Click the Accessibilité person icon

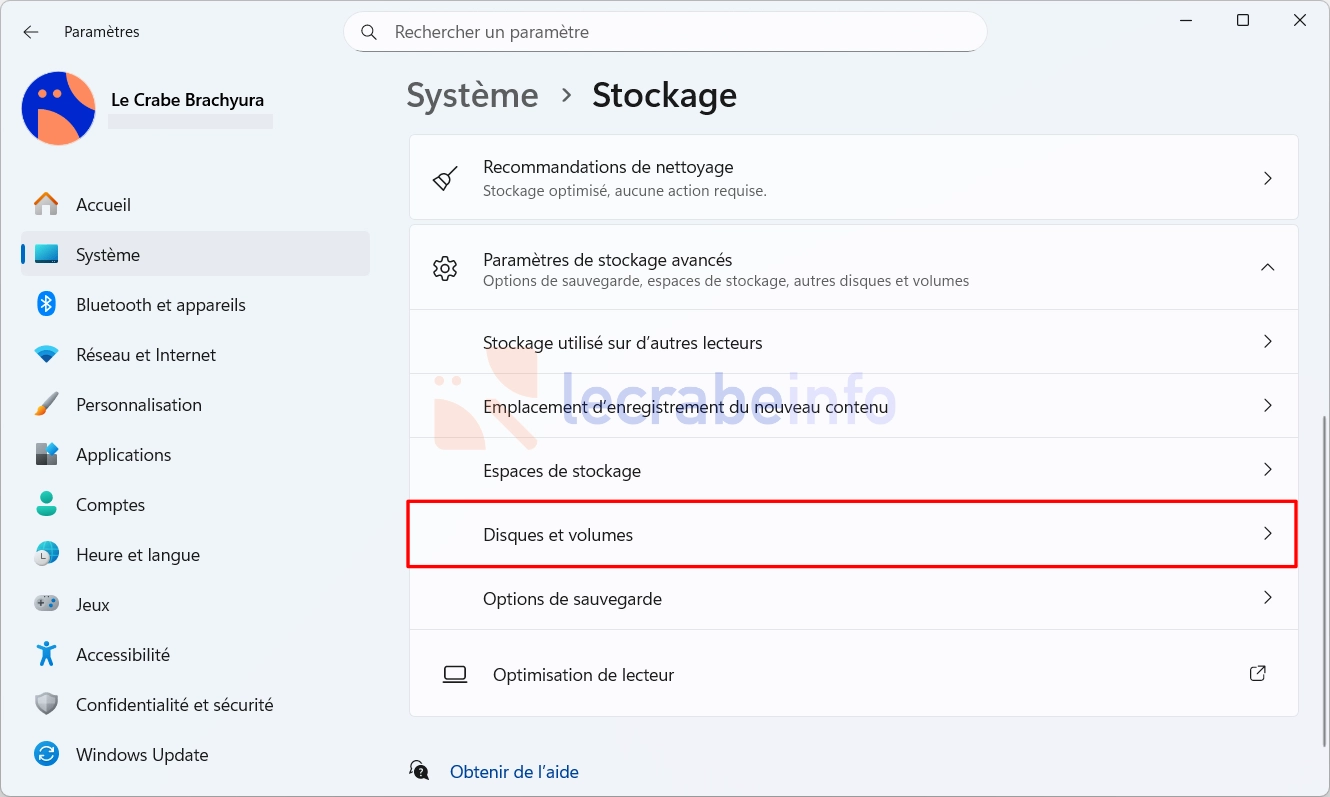(x=46, y=654)
